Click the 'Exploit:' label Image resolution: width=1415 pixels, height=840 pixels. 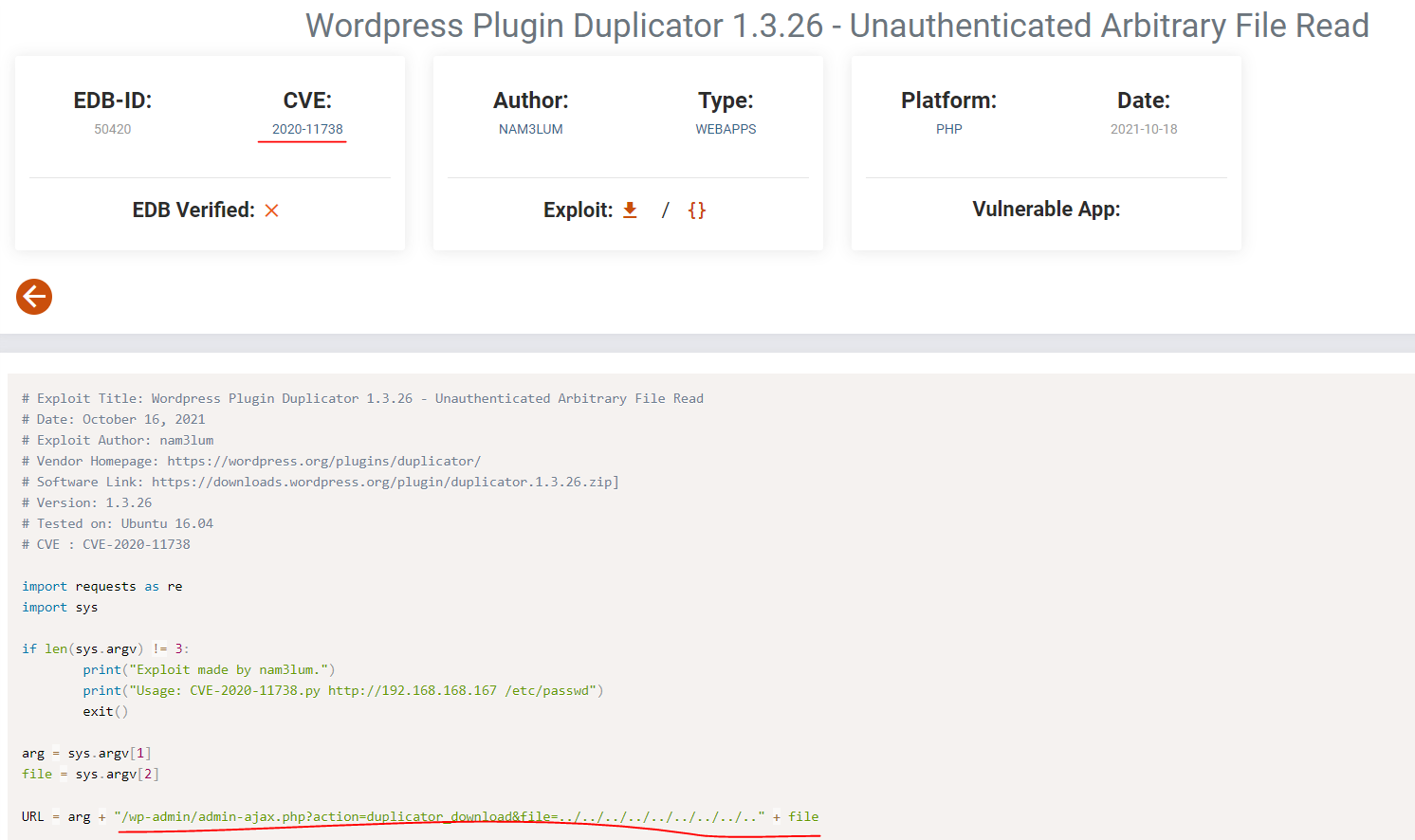[x=579, y=210]
